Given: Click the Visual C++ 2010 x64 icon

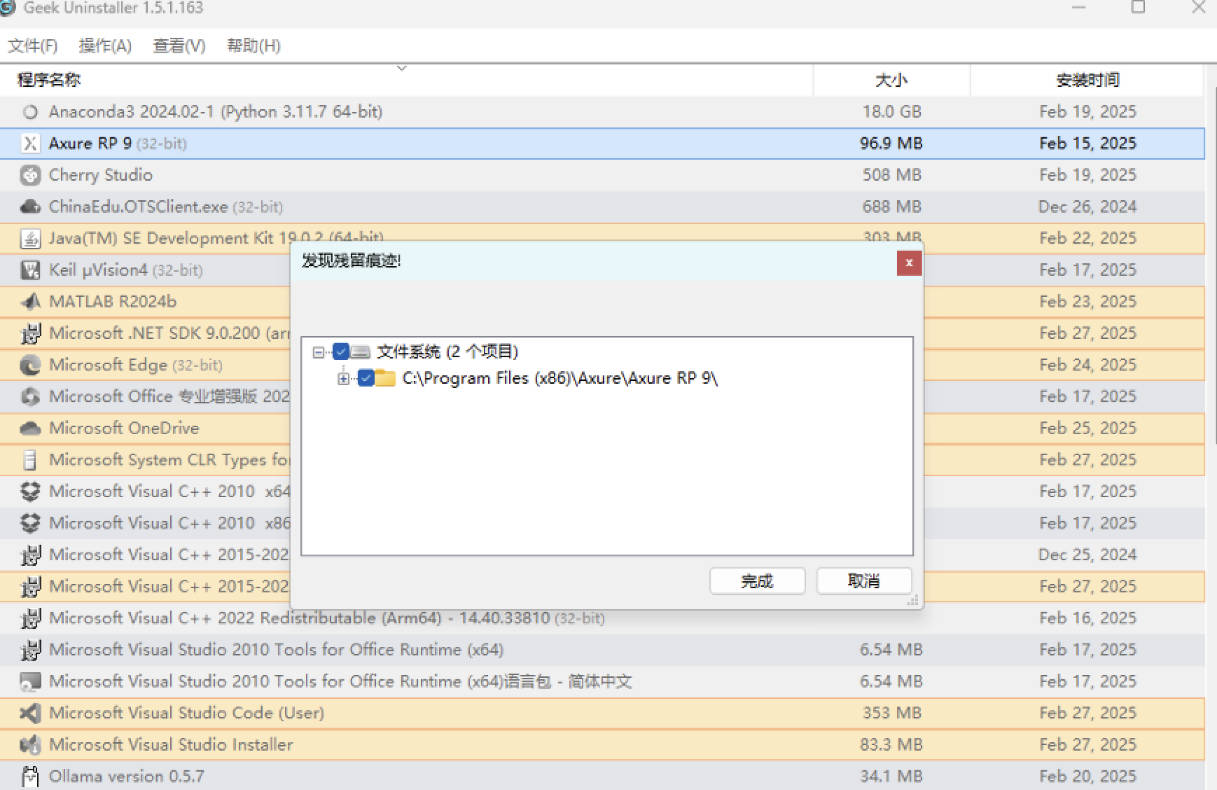Looking at the screenshot, I should point(30,492).
